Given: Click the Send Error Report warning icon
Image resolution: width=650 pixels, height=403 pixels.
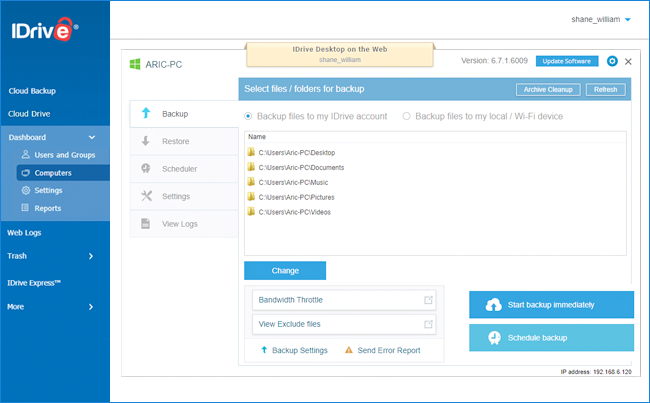Looking at the screenshot, I should point(349,350).
